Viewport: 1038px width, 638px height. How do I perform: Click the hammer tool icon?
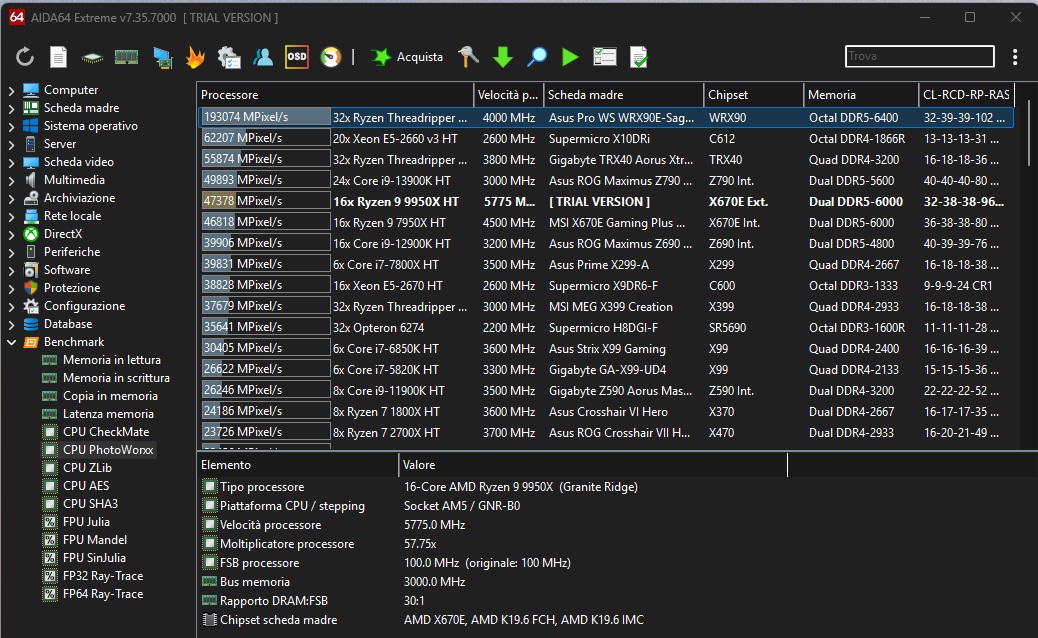468,57
